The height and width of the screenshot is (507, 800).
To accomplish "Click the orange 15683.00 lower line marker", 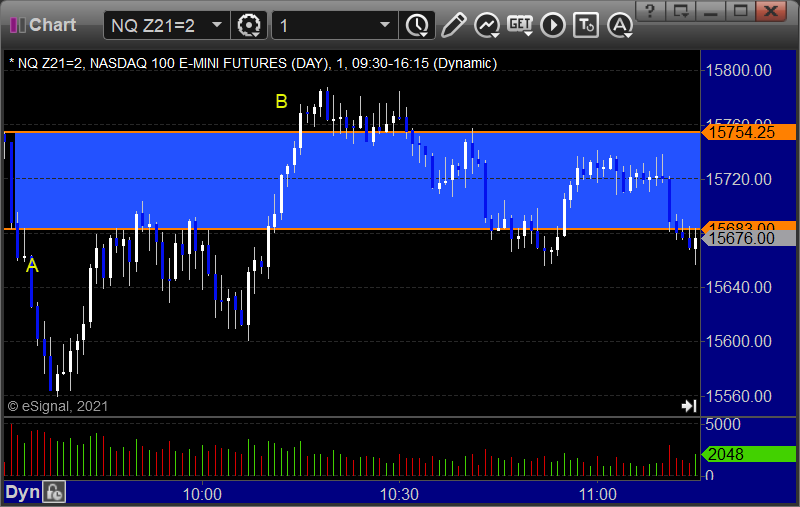I will 748,226.
